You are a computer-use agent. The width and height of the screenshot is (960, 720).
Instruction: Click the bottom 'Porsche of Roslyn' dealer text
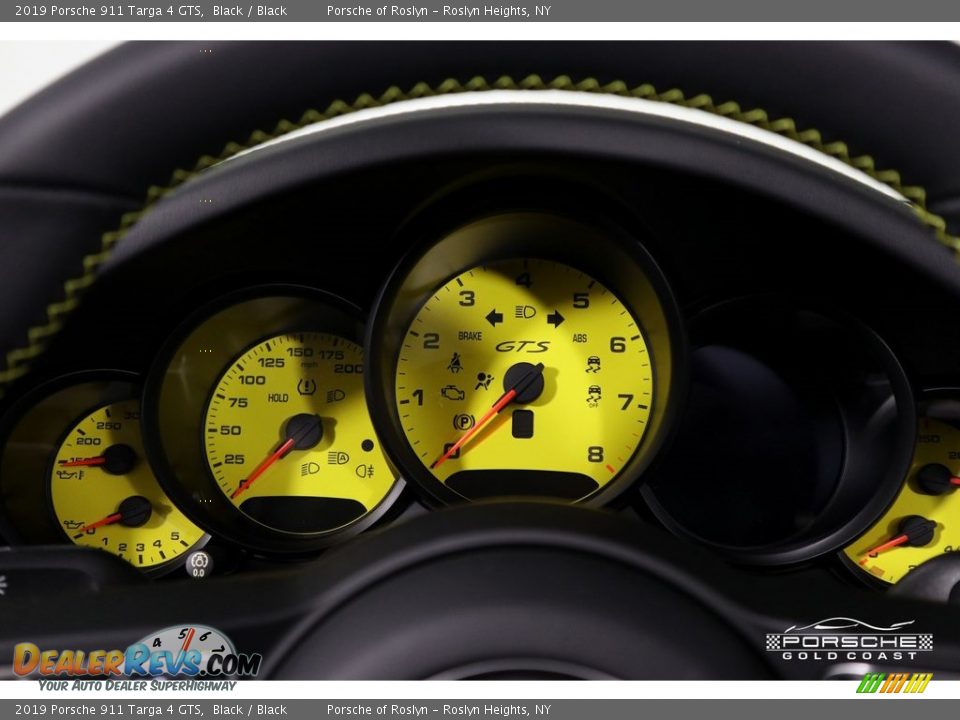[377, 710]
